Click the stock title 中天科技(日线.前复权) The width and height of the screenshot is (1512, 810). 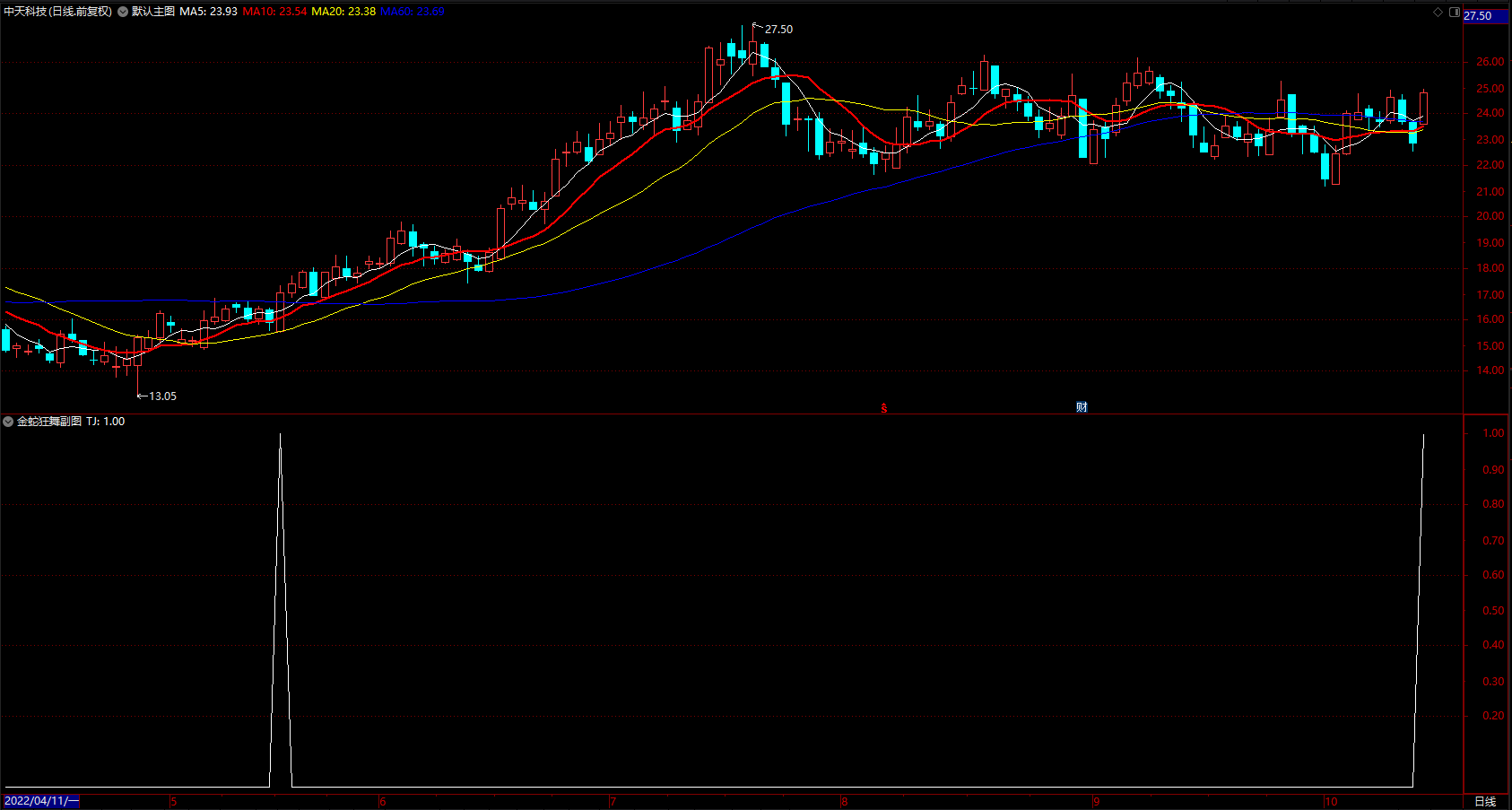58,12
